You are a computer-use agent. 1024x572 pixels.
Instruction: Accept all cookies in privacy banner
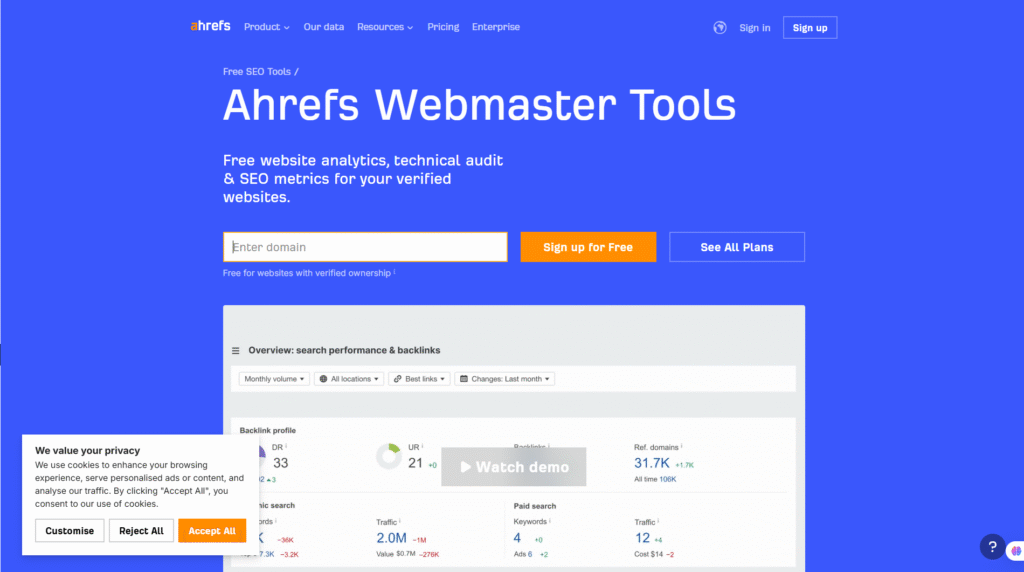pos(212,531)
